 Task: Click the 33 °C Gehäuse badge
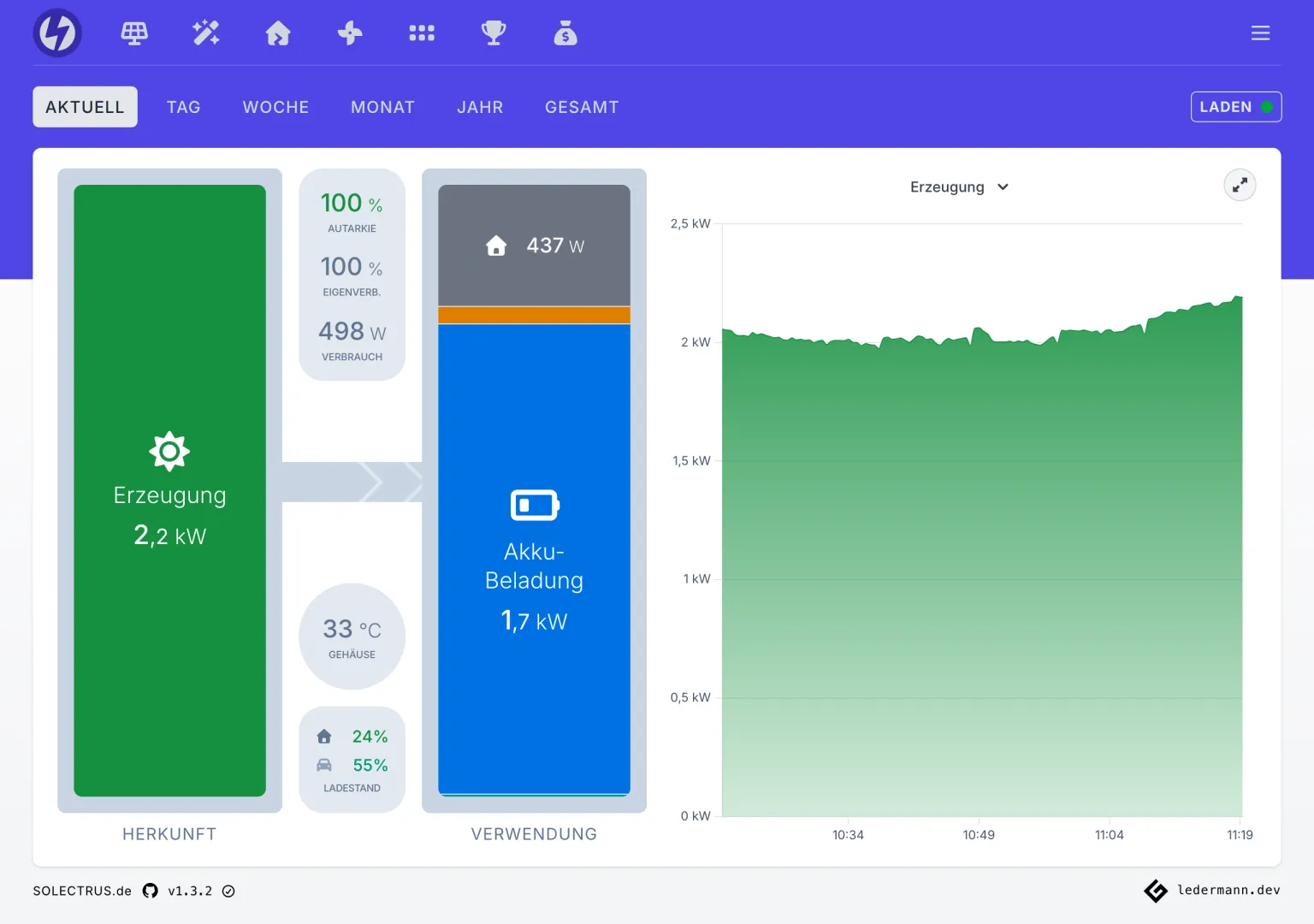[x=352, y=637]
